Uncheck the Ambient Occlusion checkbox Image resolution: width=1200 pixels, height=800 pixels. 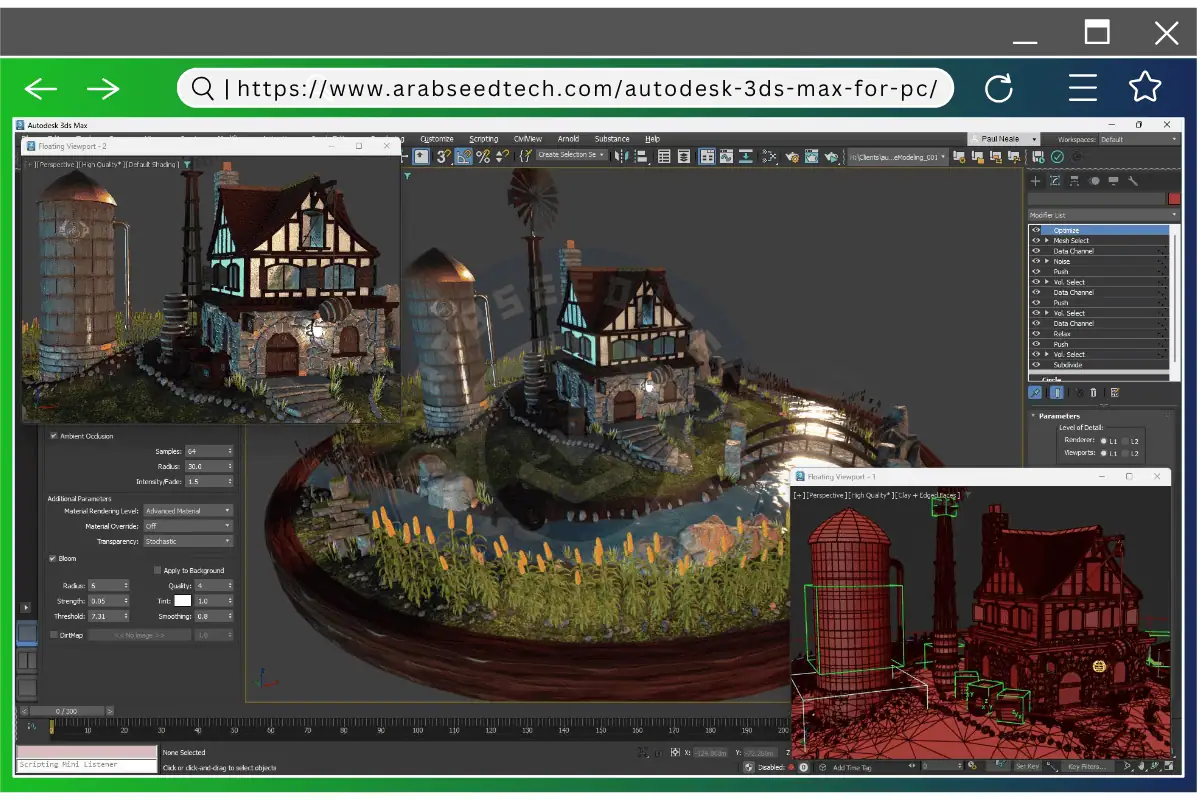click(54, 436)
